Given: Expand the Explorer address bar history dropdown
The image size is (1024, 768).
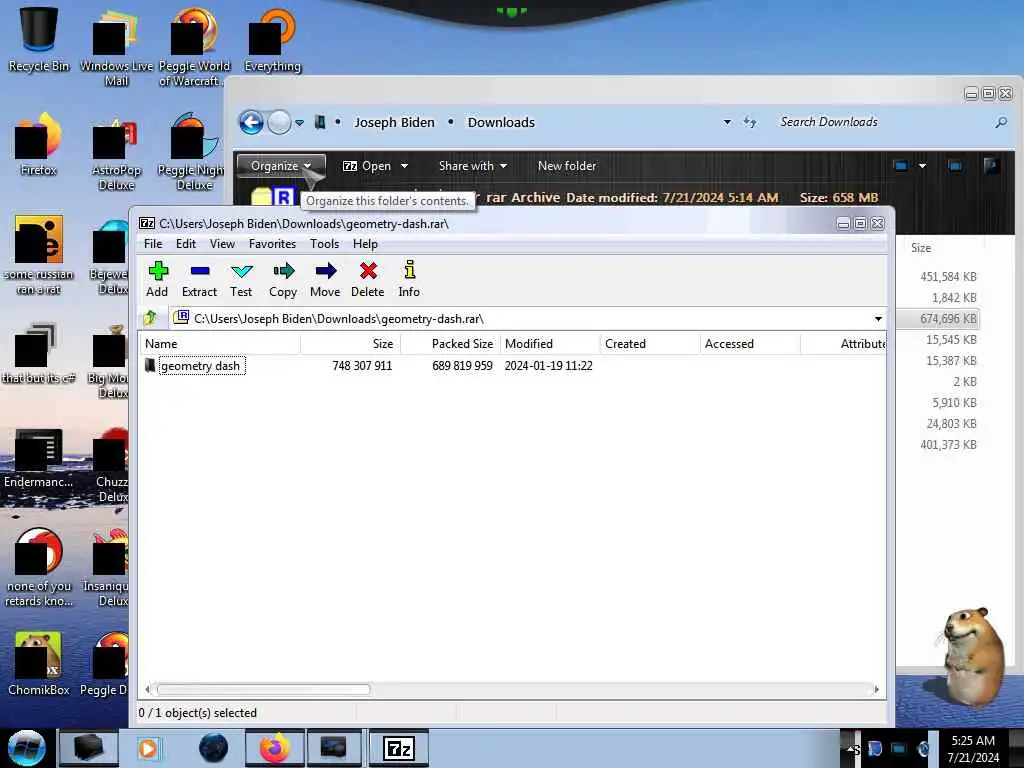Looking at the screenshot, I should pos(727,122).
